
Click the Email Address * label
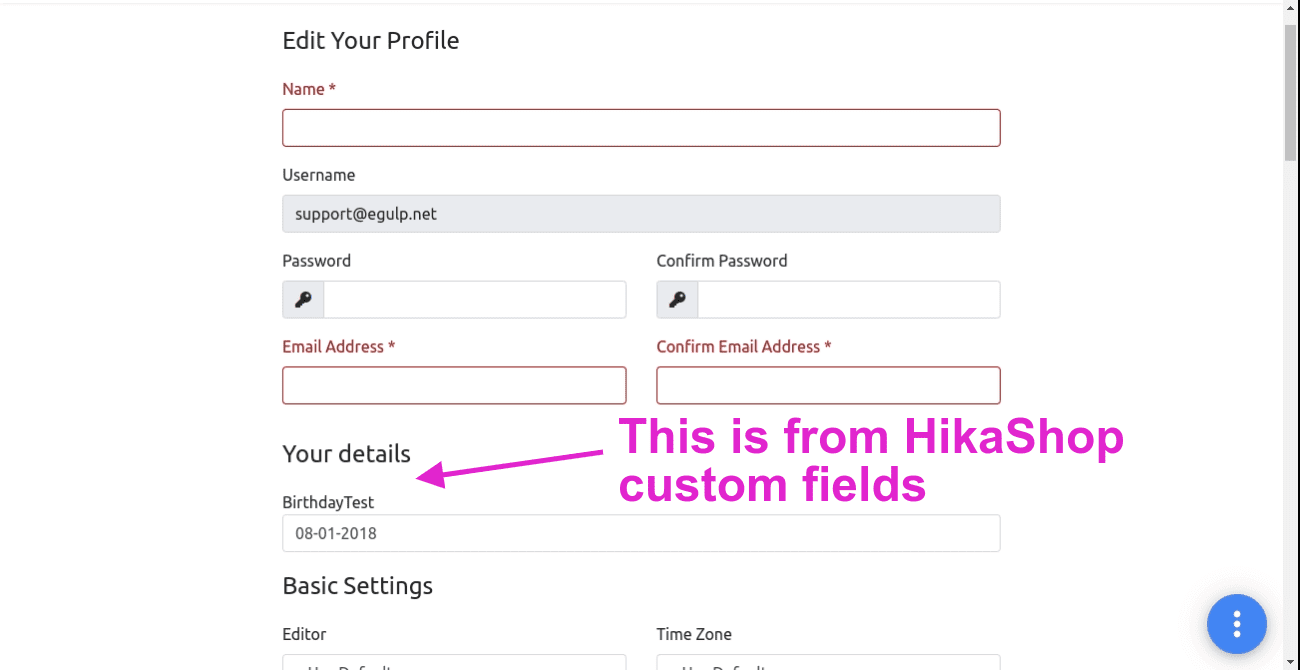[338, 347]
